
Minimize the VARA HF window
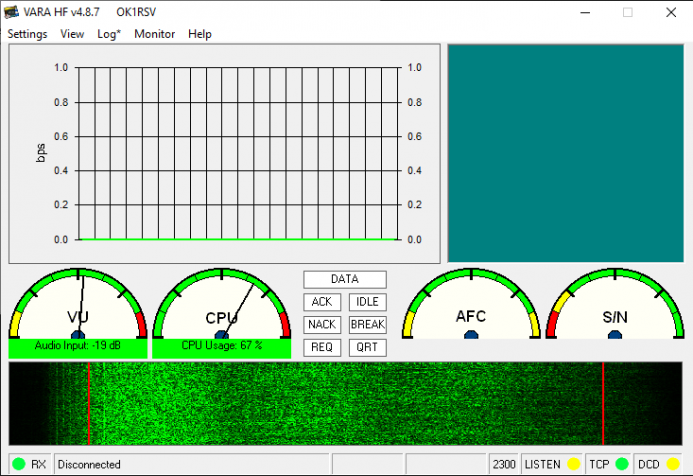(x=585, y=12)
